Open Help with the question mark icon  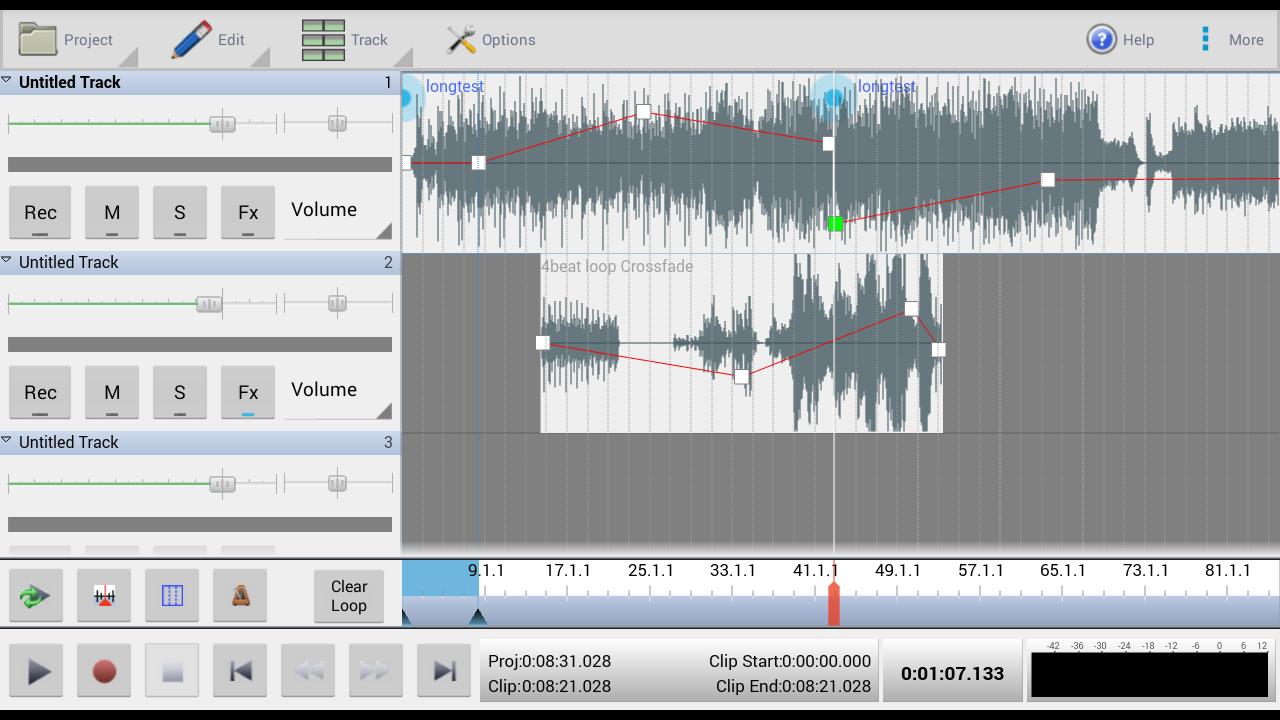tap(1101, 39)
